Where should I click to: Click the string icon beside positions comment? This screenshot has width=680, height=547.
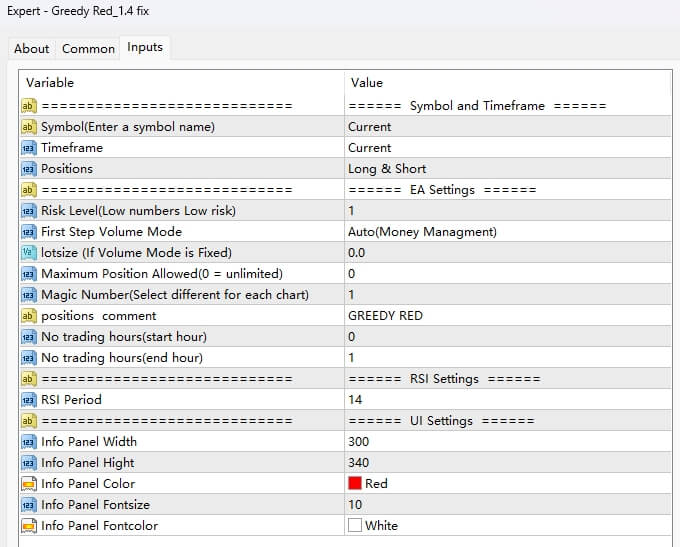pos(29,316)
